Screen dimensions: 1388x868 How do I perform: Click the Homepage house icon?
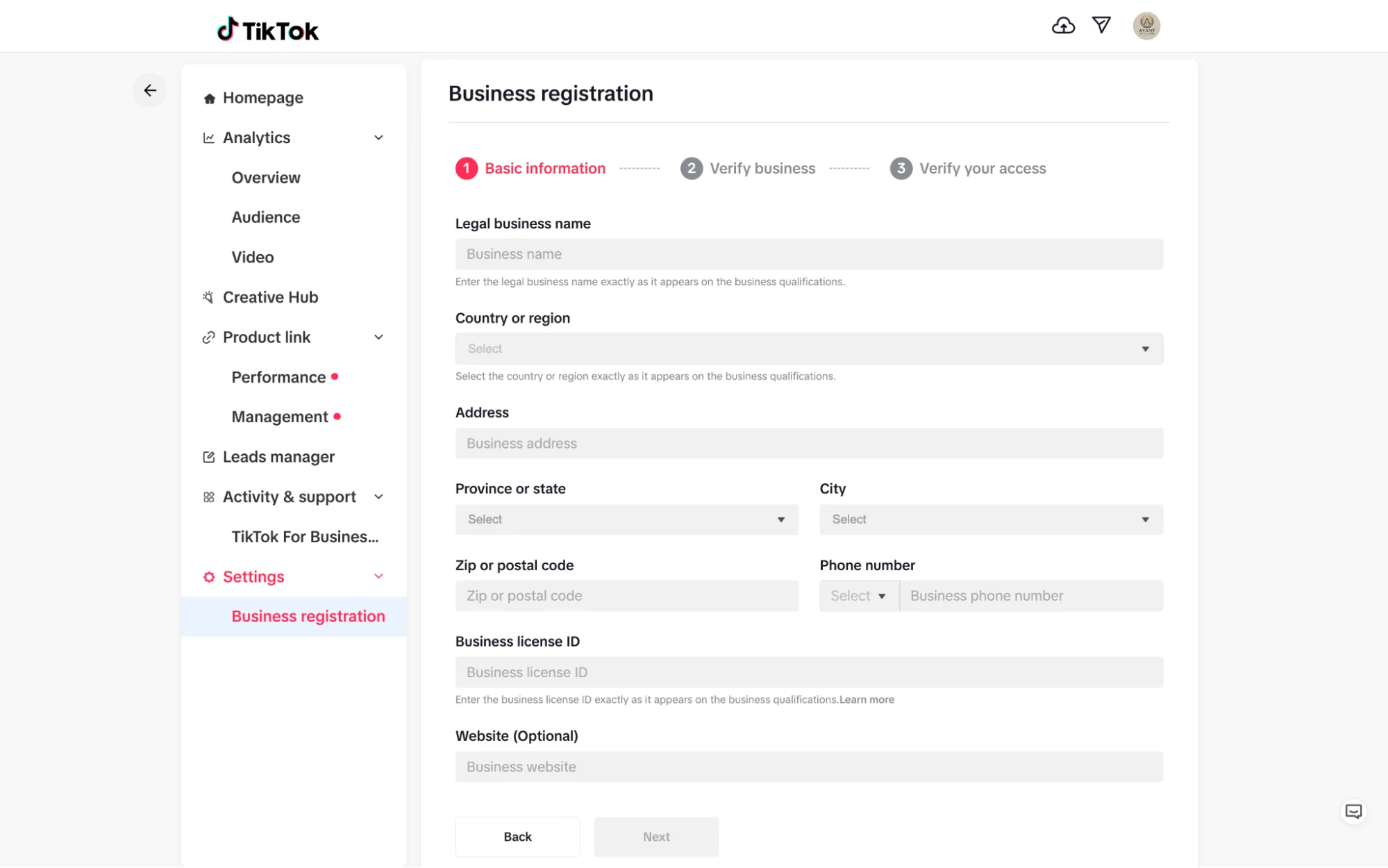(209, 99)
